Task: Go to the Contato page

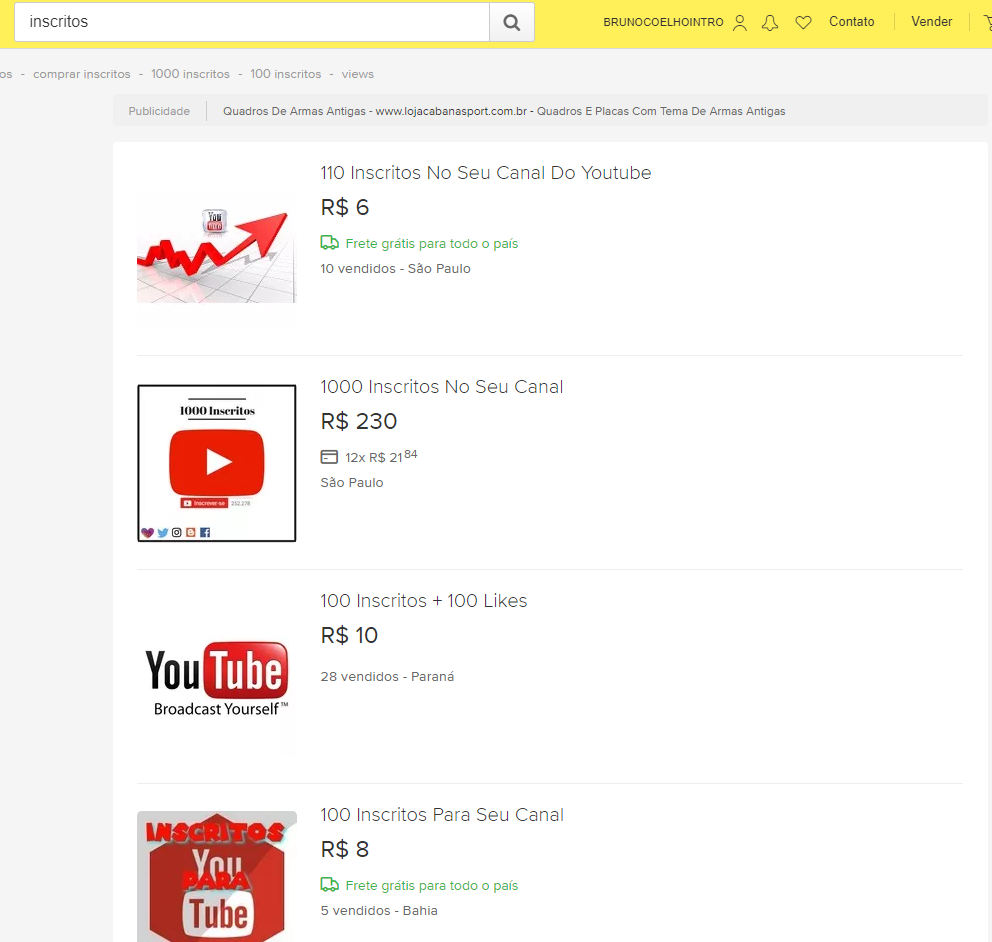Action: point(852,22)
